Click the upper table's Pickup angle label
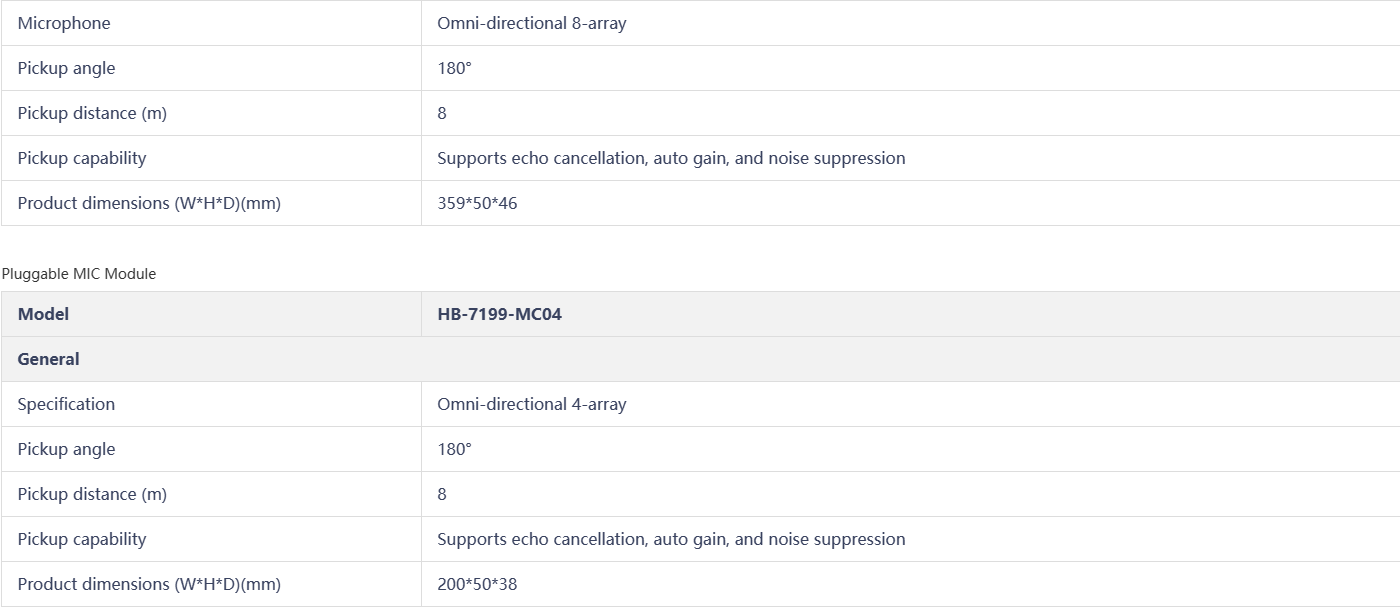This screenshot has width=1400, height=610. (x=66, y=68)
